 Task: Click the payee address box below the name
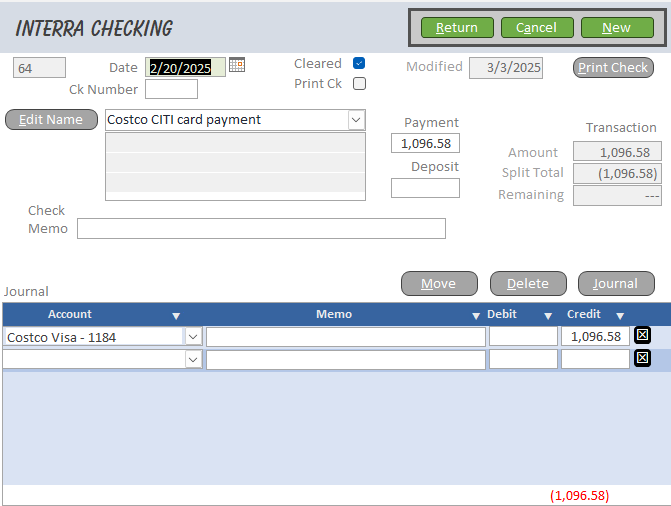(x=235, y=166)
